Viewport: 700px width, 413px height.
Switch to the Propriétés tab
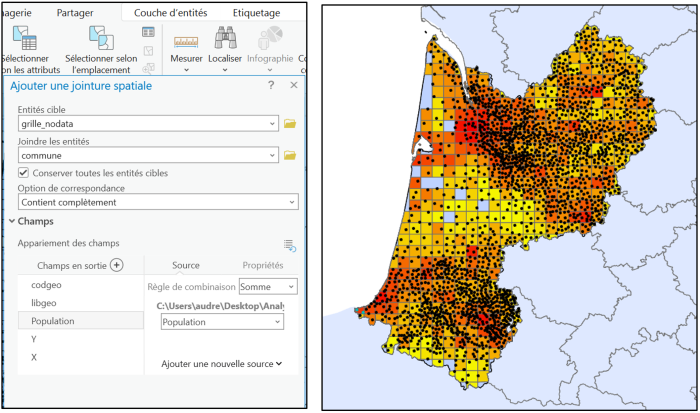point(262,265)
